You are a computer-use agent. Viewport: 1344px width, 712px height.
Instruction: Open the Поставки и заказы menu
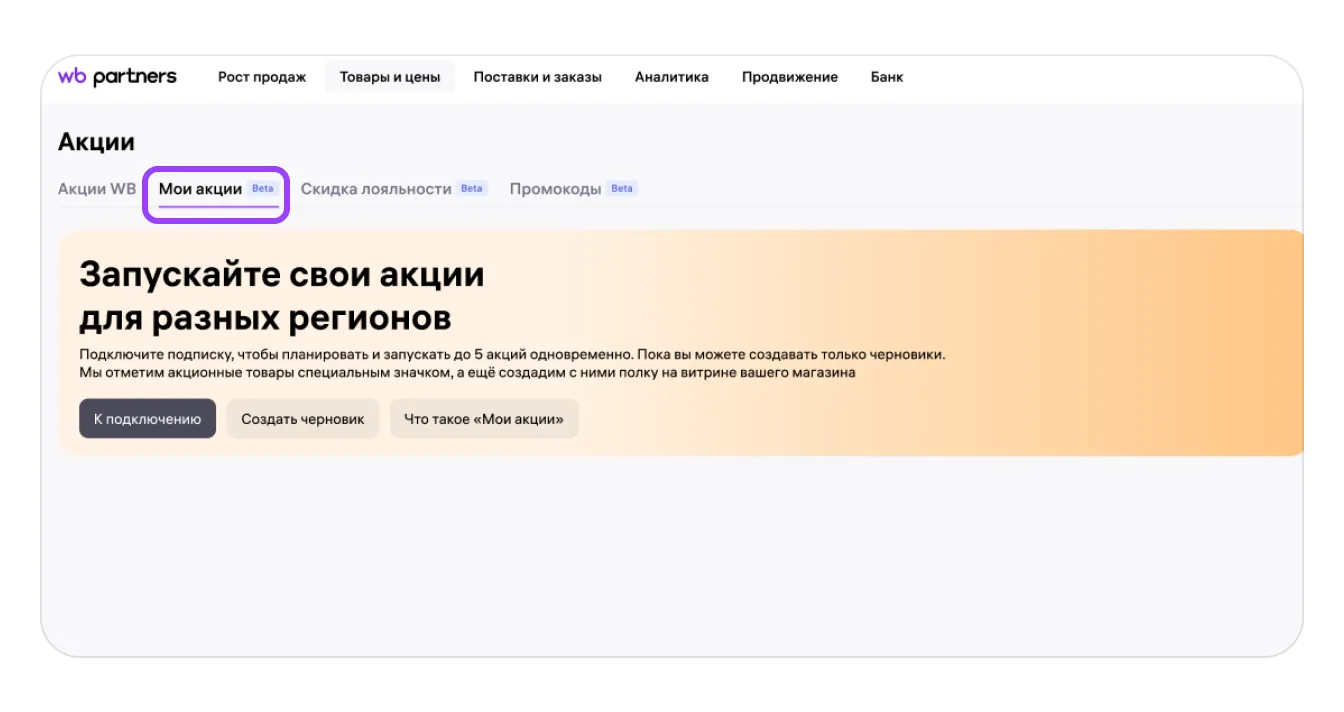(x=537, y=77)
